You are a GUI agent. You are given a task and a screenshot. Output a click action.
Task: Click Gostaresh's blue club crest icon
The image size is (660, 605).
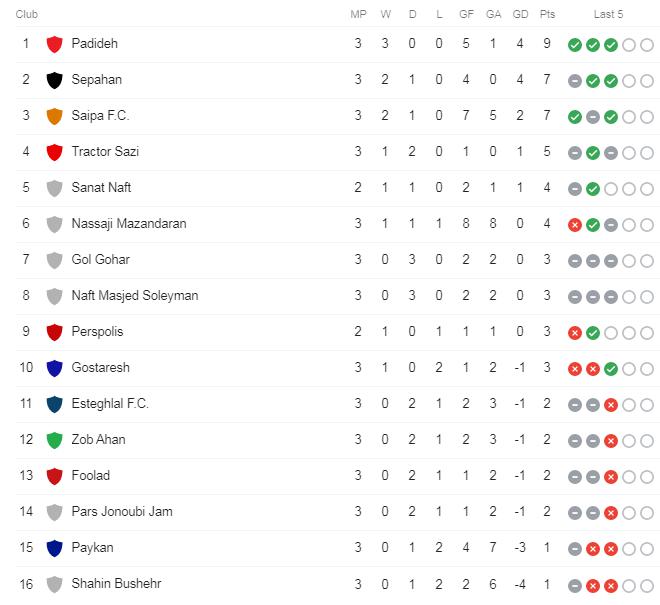(55, 368)
